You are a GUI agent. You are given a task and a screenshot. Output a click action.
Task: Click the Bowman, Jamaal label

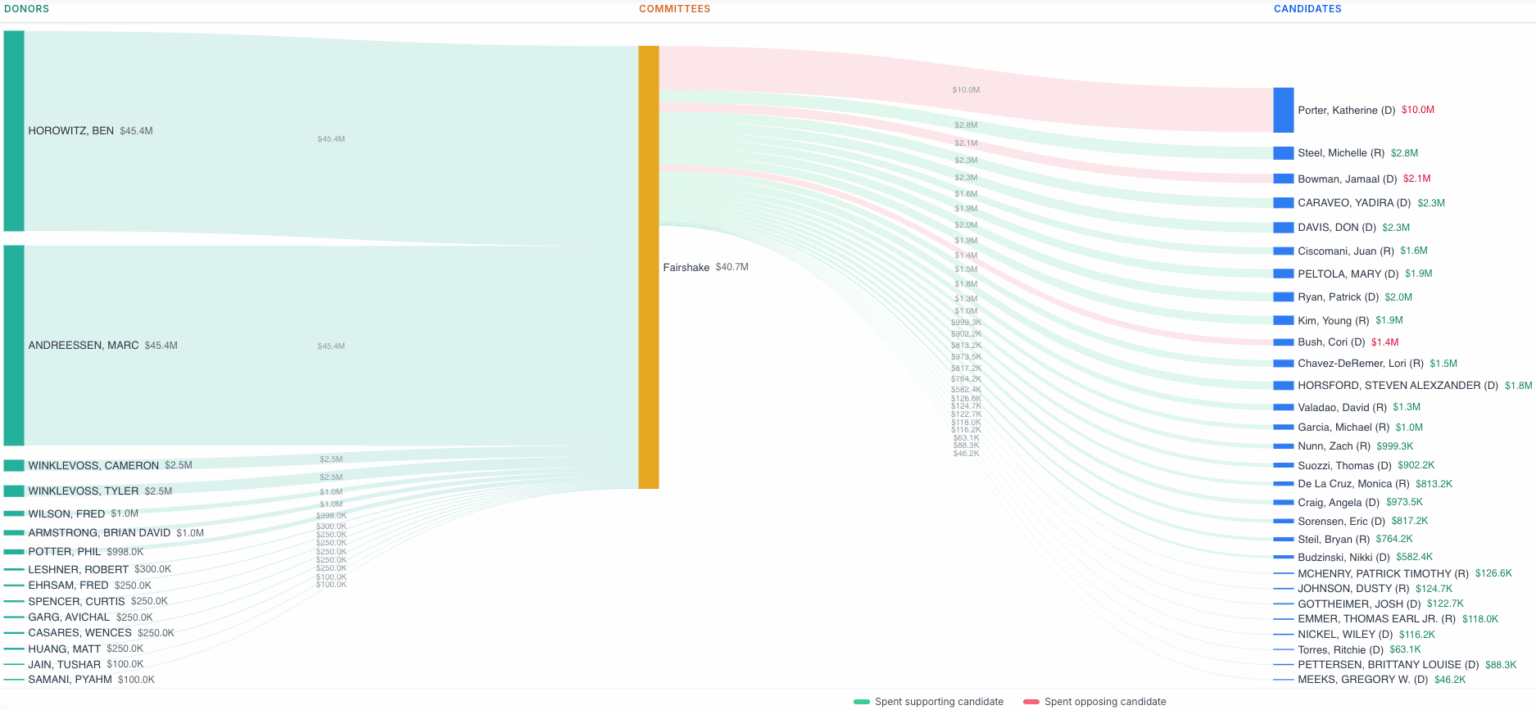[1349, 177]
